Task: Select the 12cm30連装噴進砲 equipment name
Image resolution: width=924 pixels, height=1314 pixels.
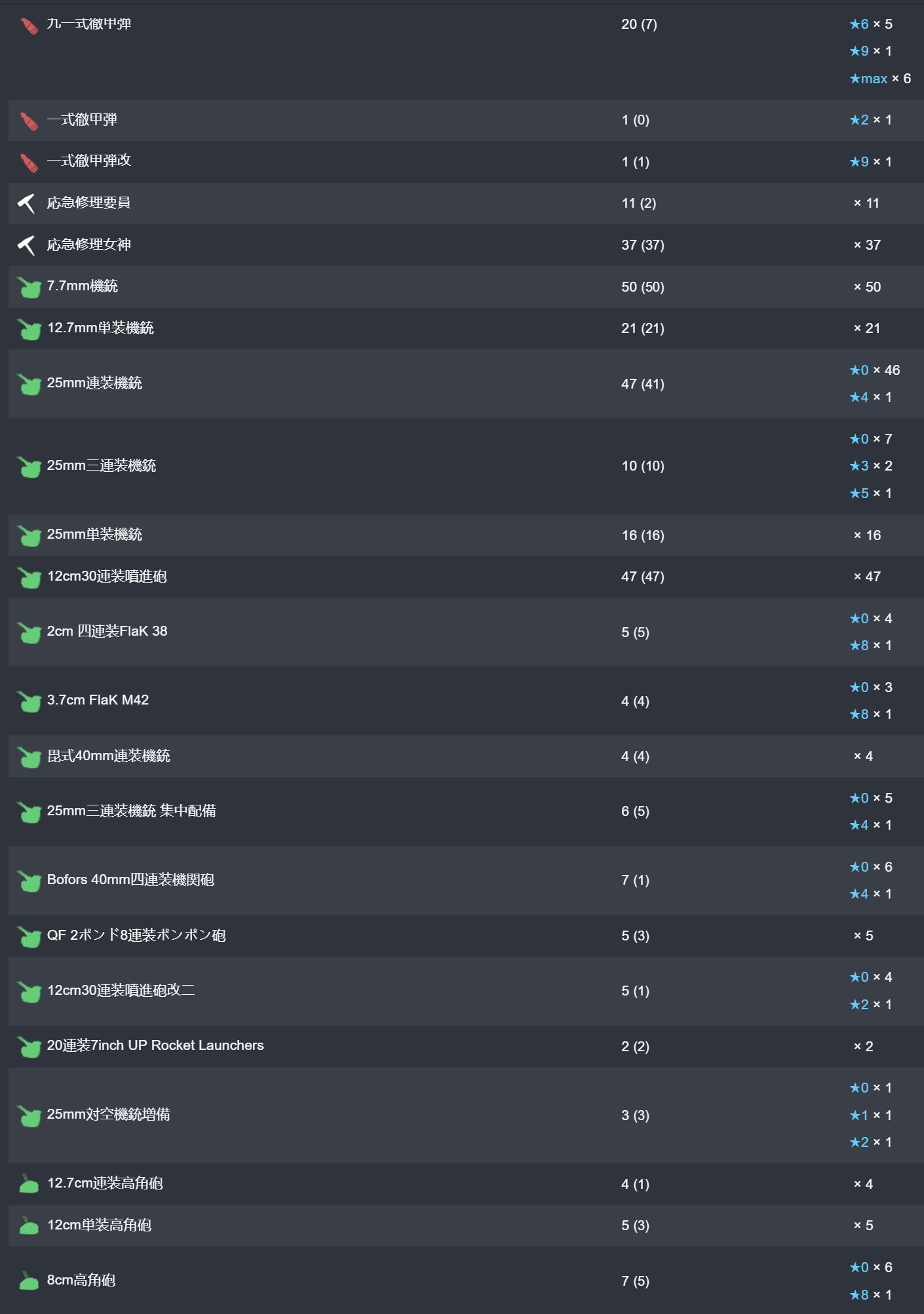Action: (x=107, y=577)
